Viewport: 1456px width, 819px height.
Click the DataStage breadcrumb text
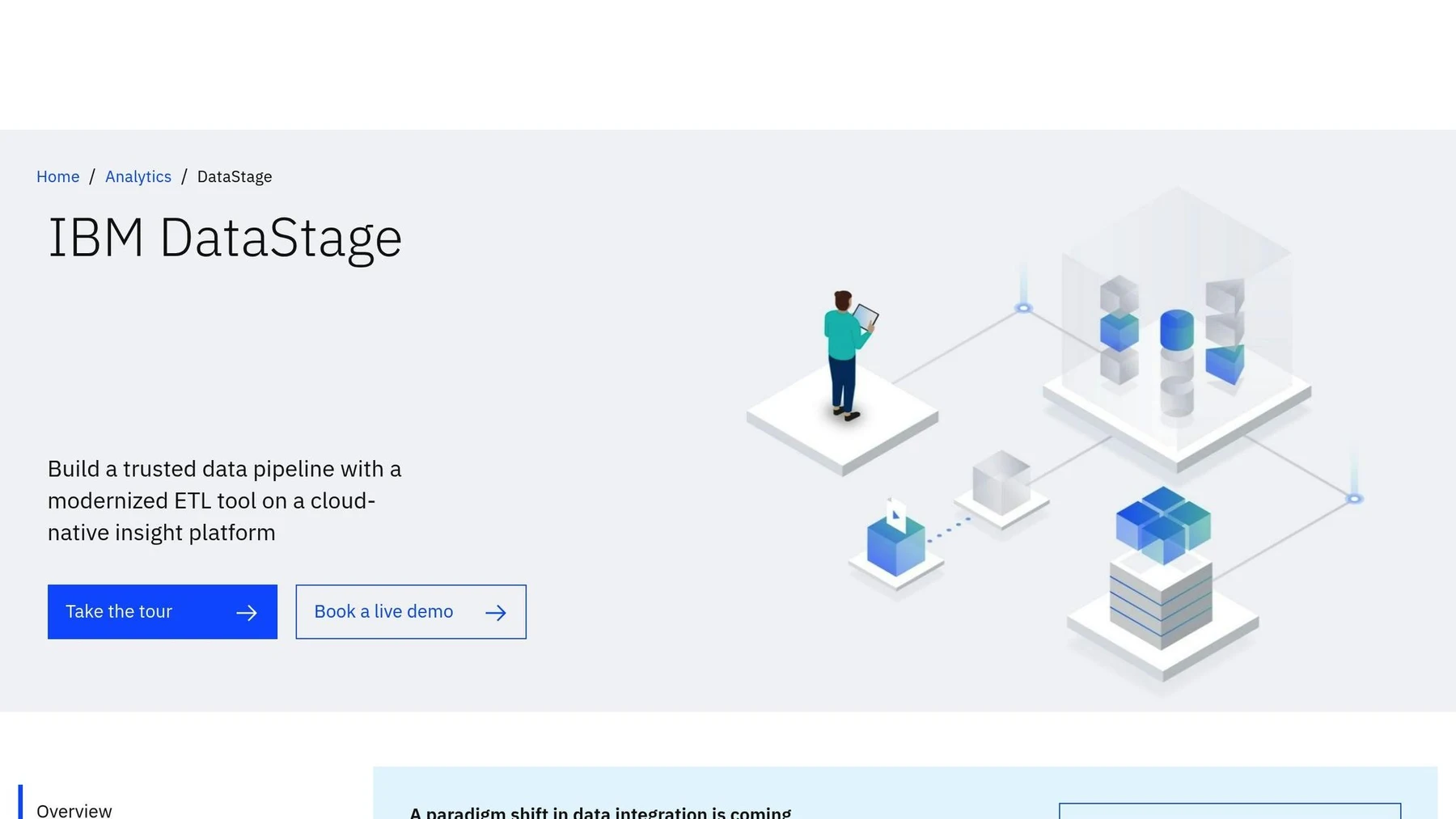point(235,176)
